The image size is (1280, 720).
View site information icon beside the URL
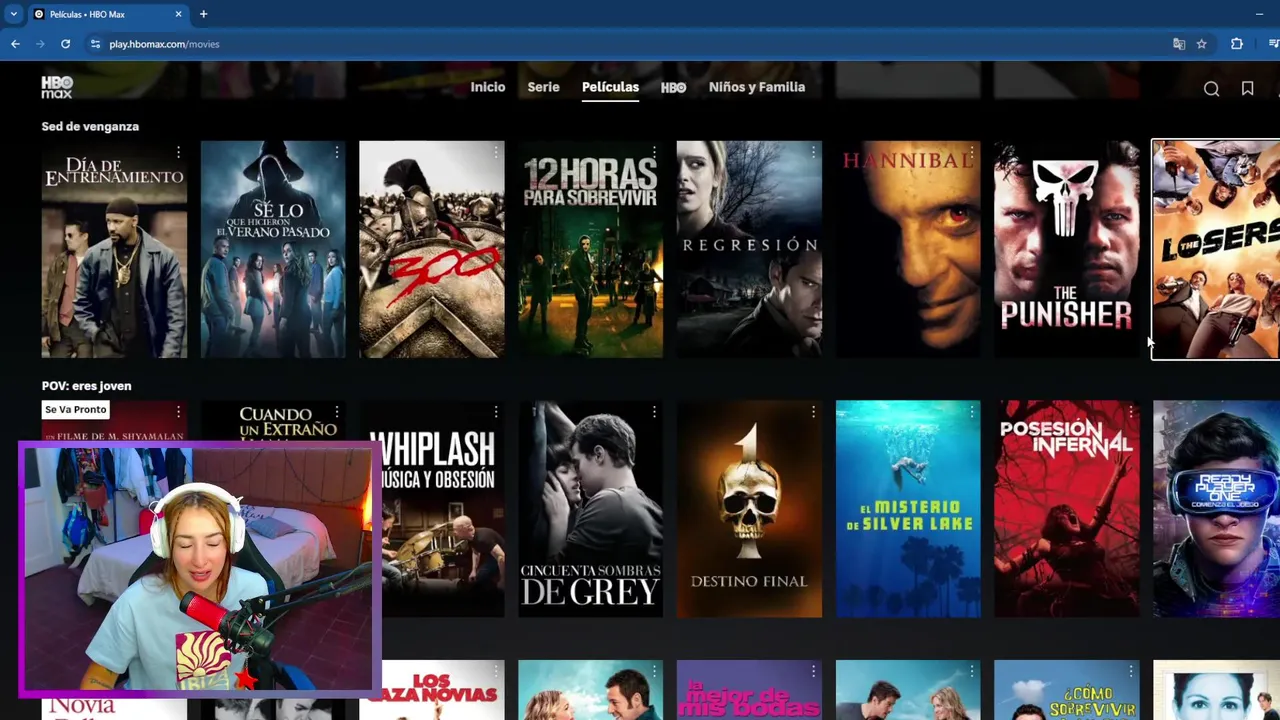pyautogui.click(x=96, y=44)
